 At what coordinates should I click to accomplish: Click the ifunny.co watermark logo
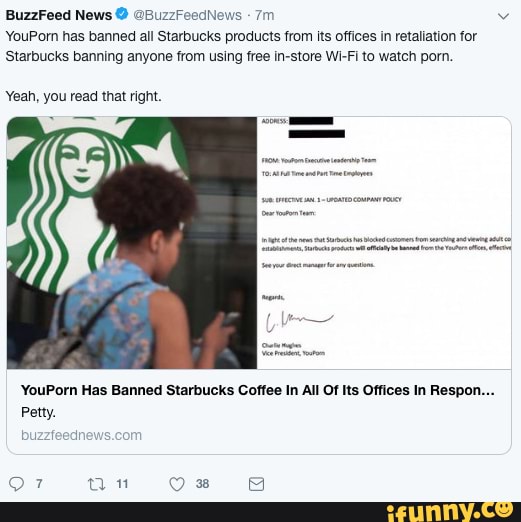pyautogui.click(x=449, y=512)
